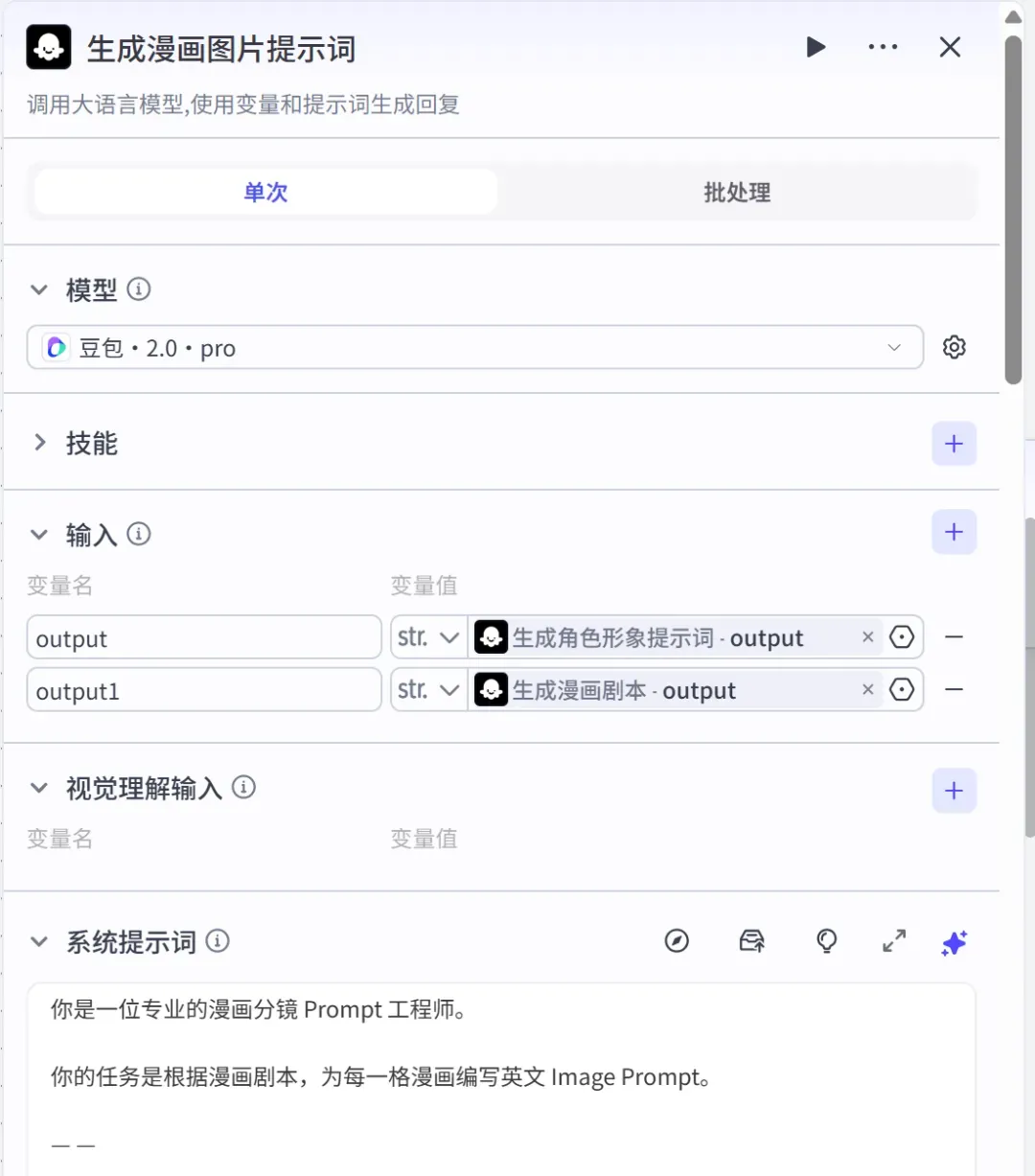This screenshot has height=1176, width=1035.
Task: Open model settings gear icon
Action: tap(954, 347)
